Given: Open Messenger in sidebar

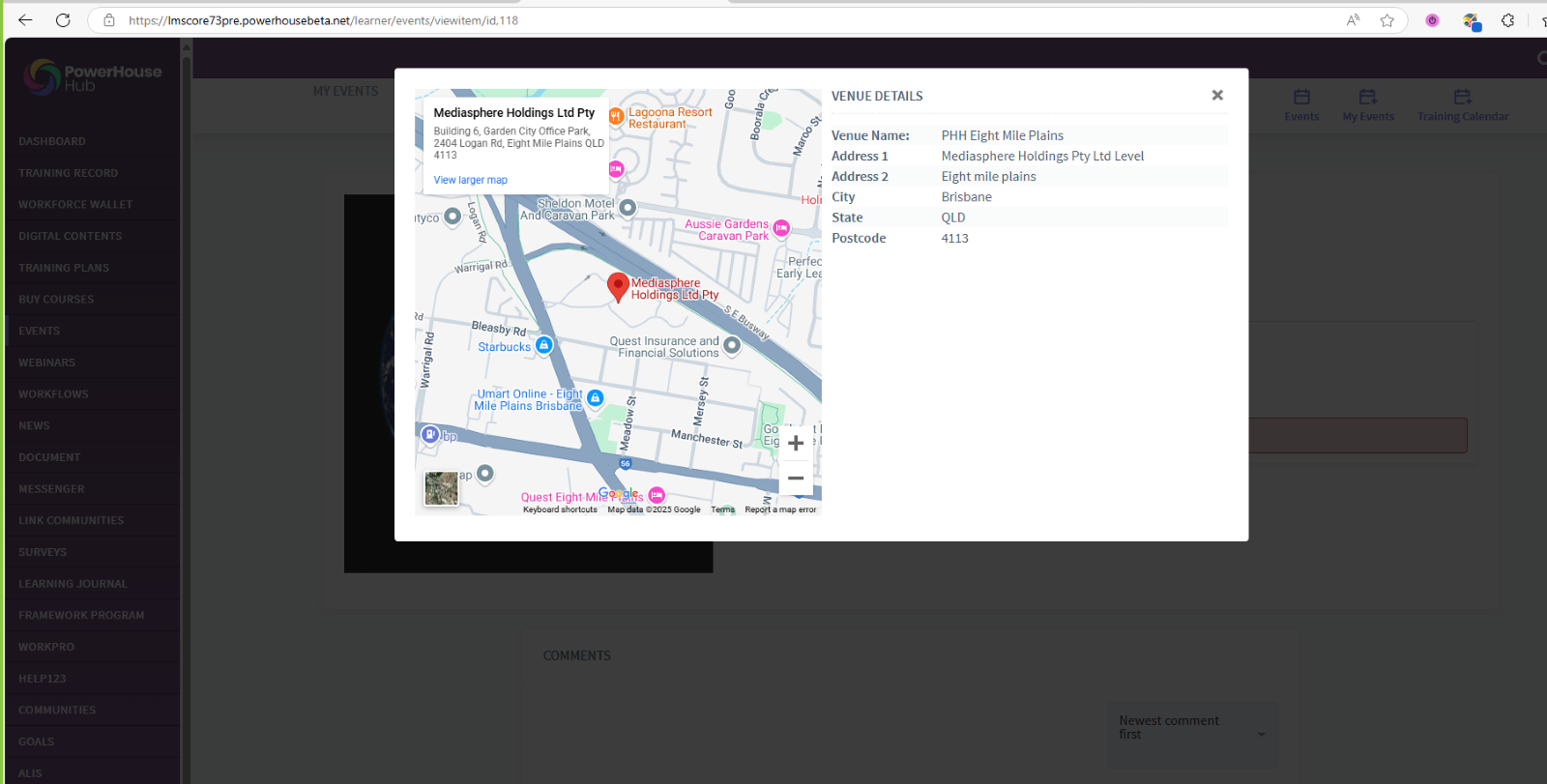Looking at the screenshot, I should coord(51,489).
